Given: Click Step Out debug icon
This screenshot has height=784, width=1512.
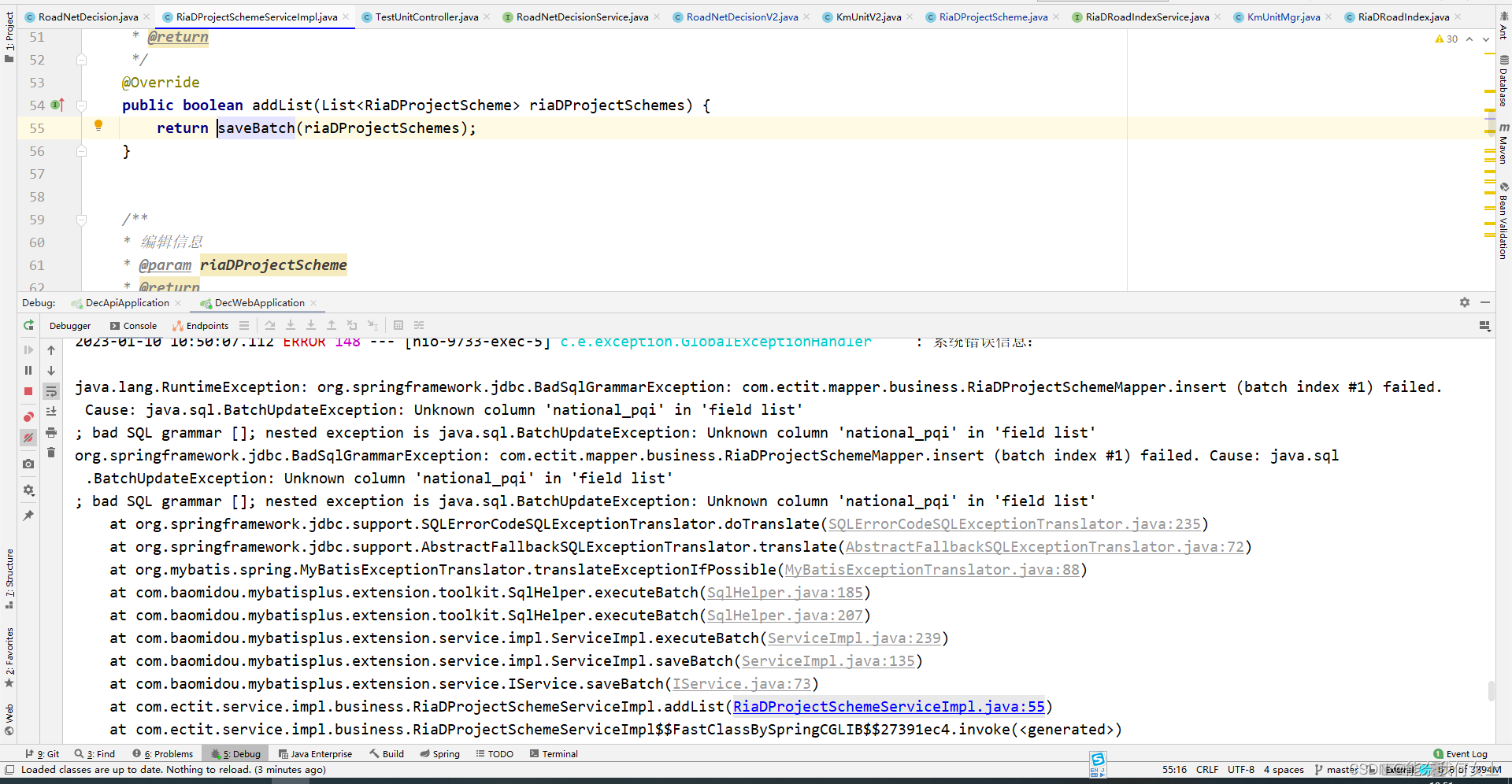Looking at the screenshot, I should tap(332, 325).
